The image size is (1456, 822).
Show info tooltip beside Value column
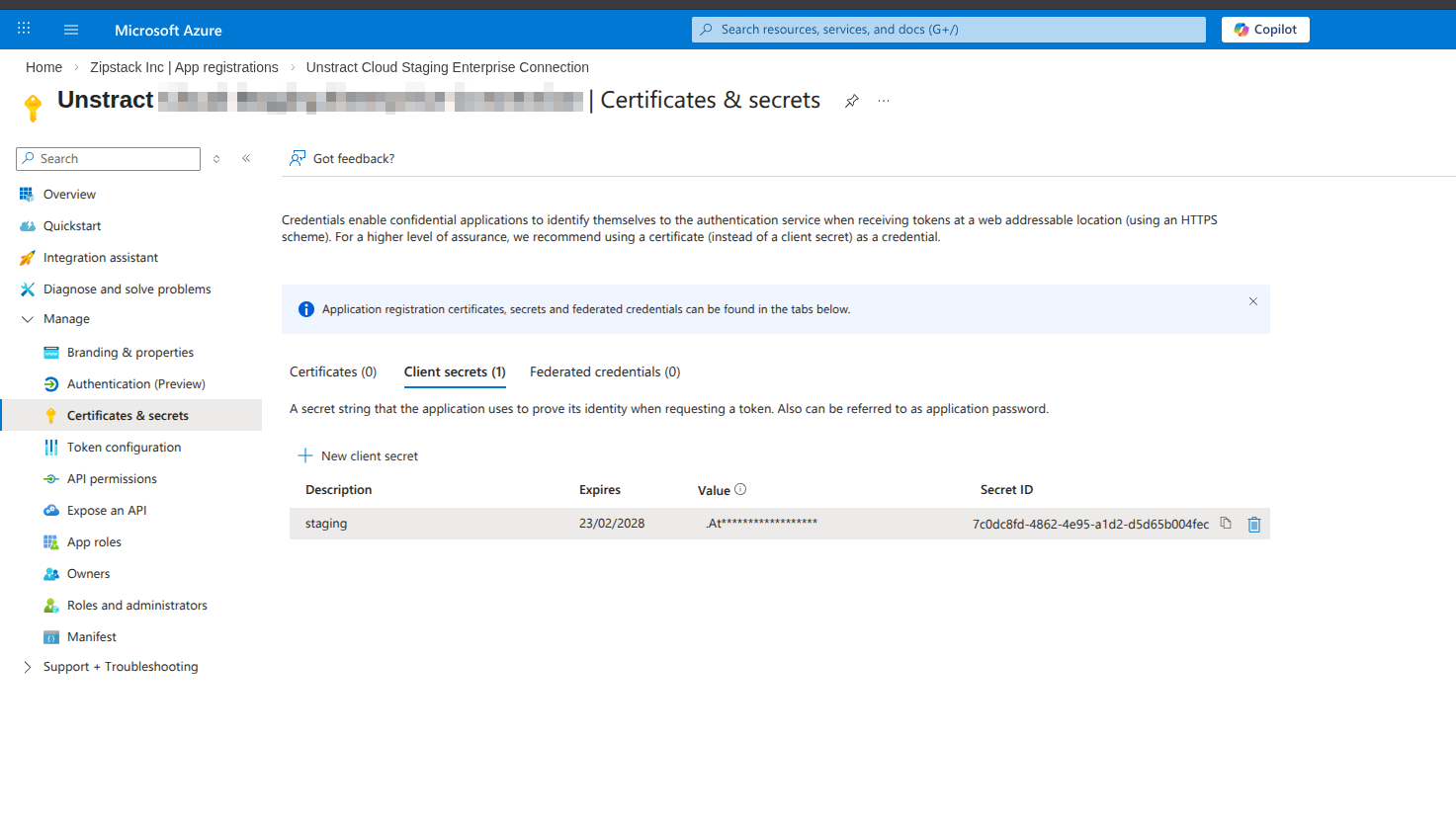pyautogui.click(x=740, y=489)
